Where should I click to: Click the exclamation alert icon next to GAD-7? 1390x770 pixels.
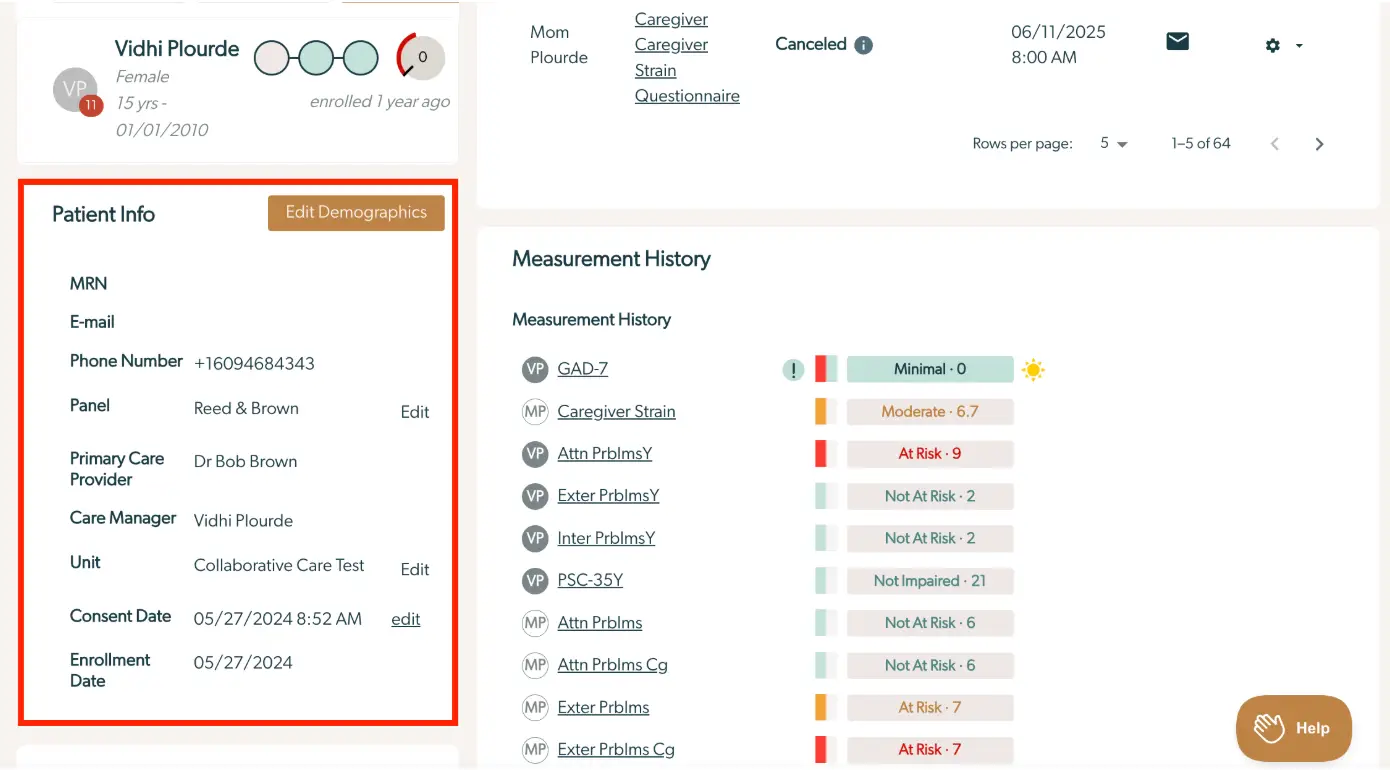coord(793,369)
